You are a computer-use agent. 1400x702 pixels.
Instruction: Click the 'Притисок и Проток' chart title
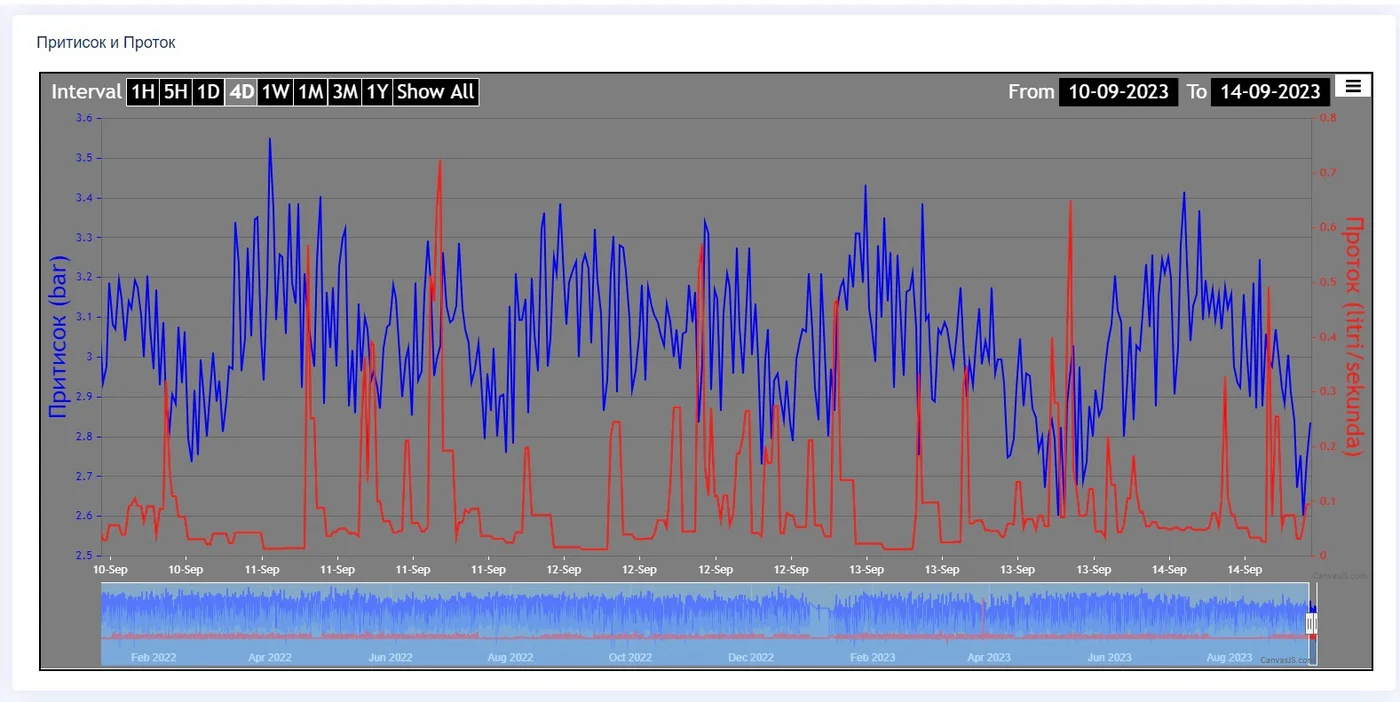(x=106, y=43)
